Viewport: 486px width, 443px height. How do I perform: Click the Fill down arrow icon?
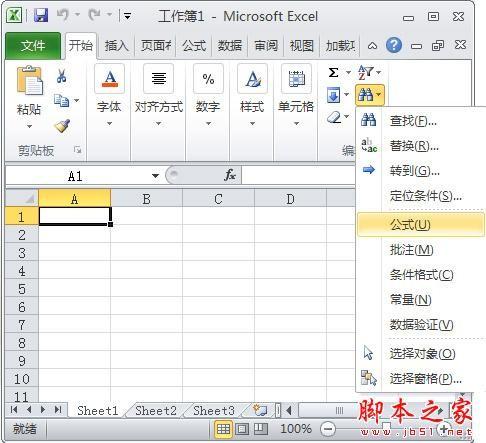coord(334,95)
